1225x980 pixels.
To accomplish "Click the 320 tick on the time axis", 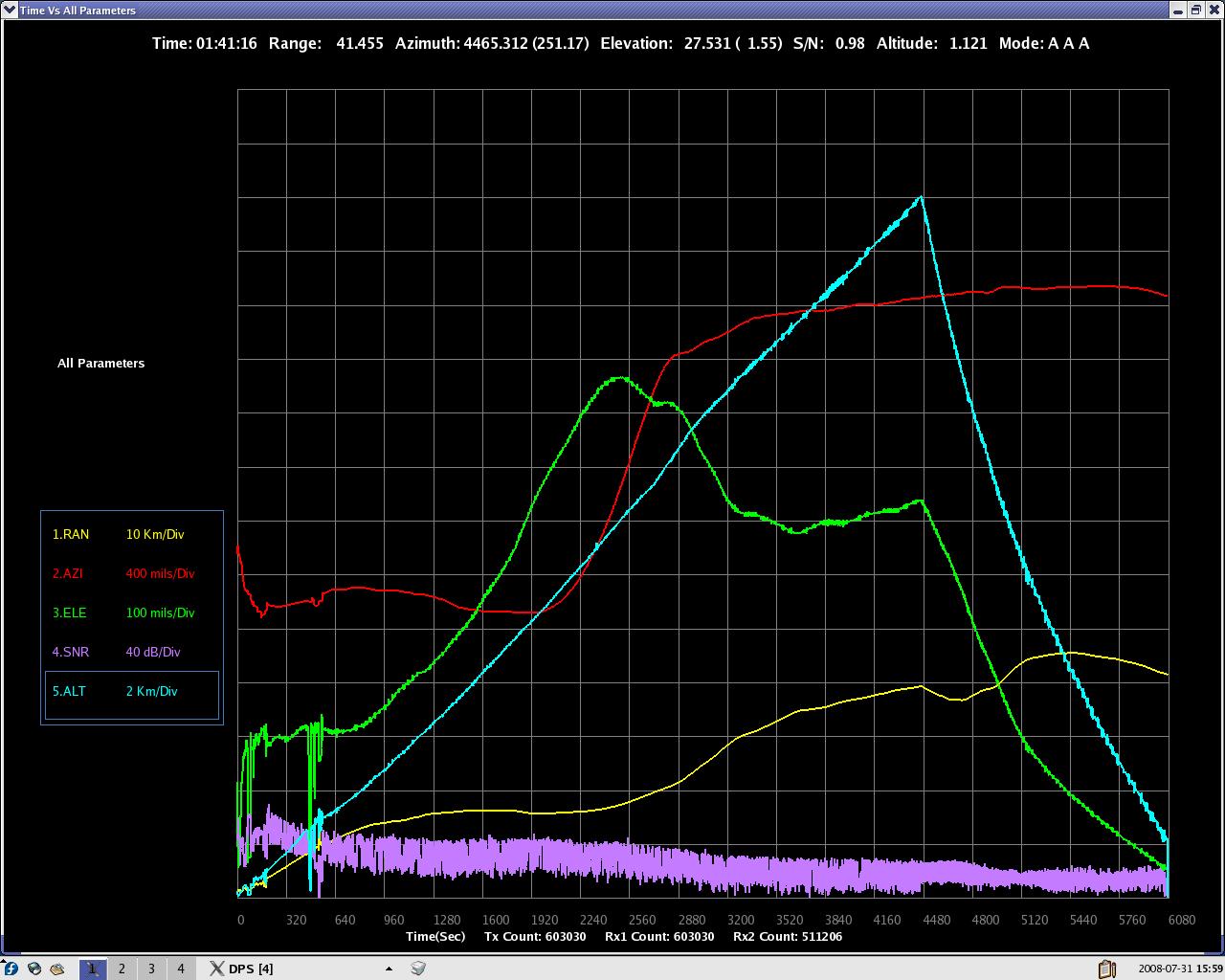I will point(296,920).
